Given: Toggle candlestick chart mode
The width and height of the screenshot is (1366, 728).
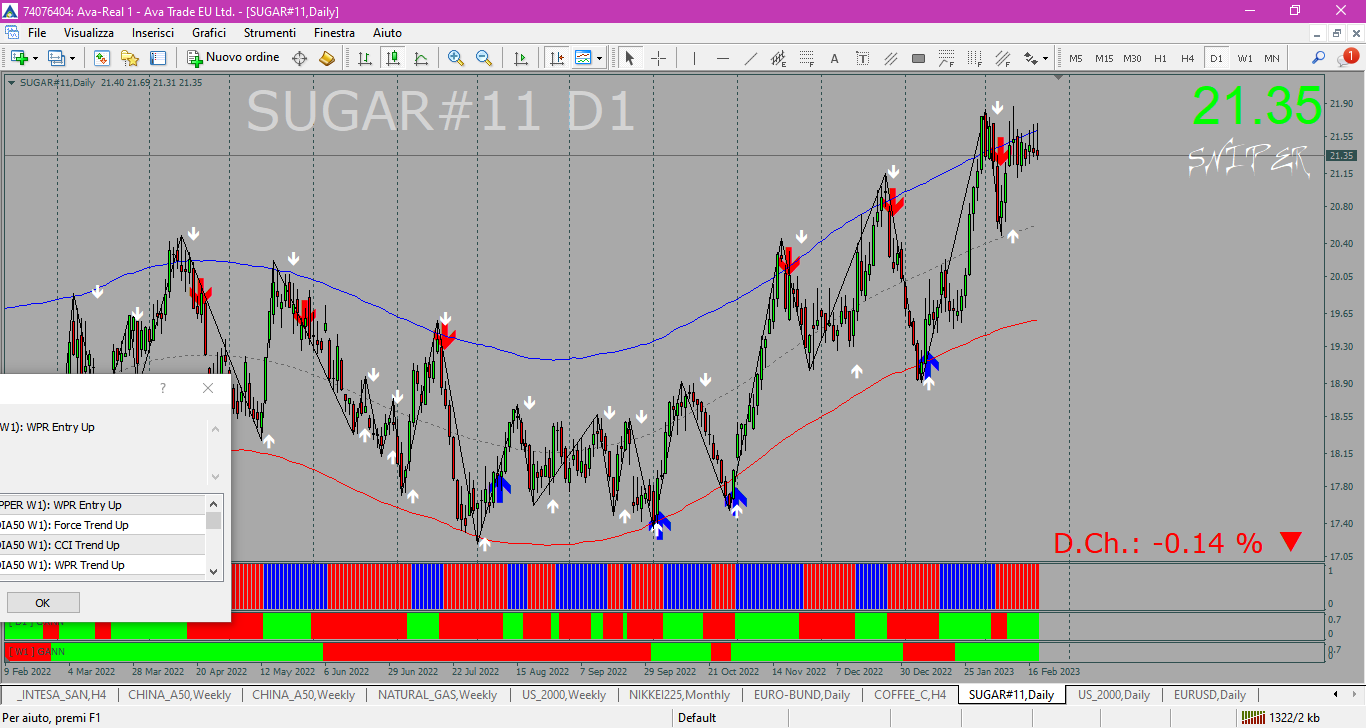Looking at the screenshot, I should tap(393, 58).
